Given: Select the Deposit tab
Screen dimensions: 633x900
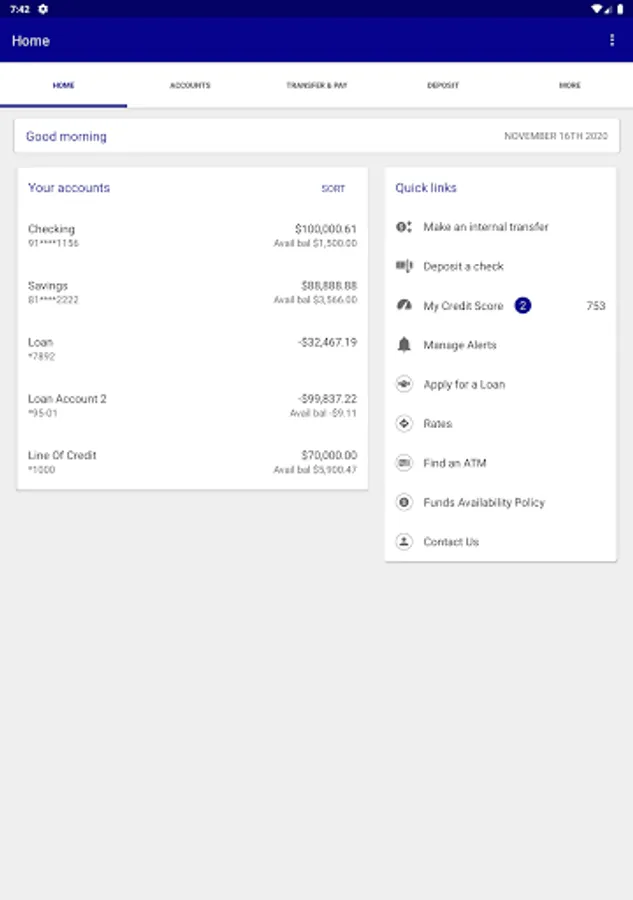Looking at the screenshot, I should [443, 86].
